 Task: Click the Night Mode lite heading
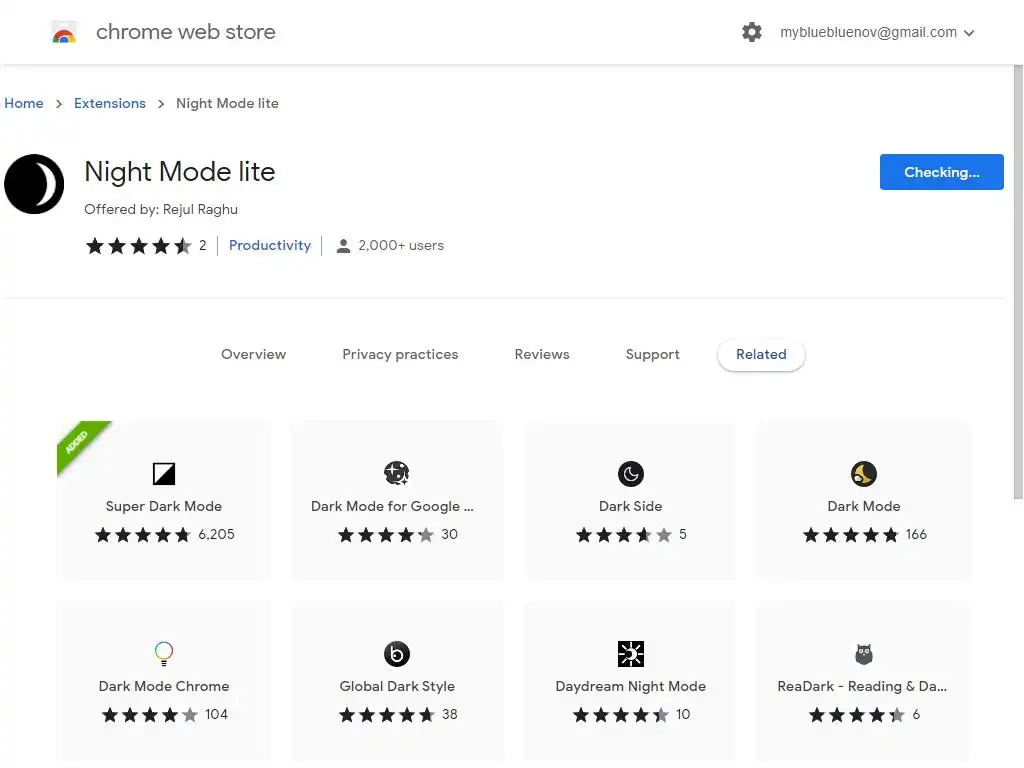tap(180, 172)
